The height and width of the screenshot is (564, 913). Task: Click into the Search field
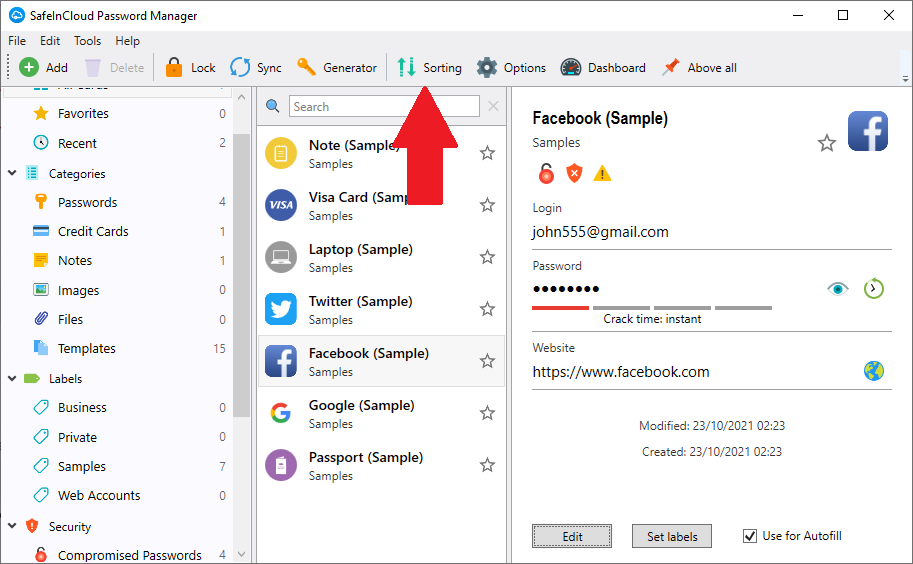(x=384, y=107)
